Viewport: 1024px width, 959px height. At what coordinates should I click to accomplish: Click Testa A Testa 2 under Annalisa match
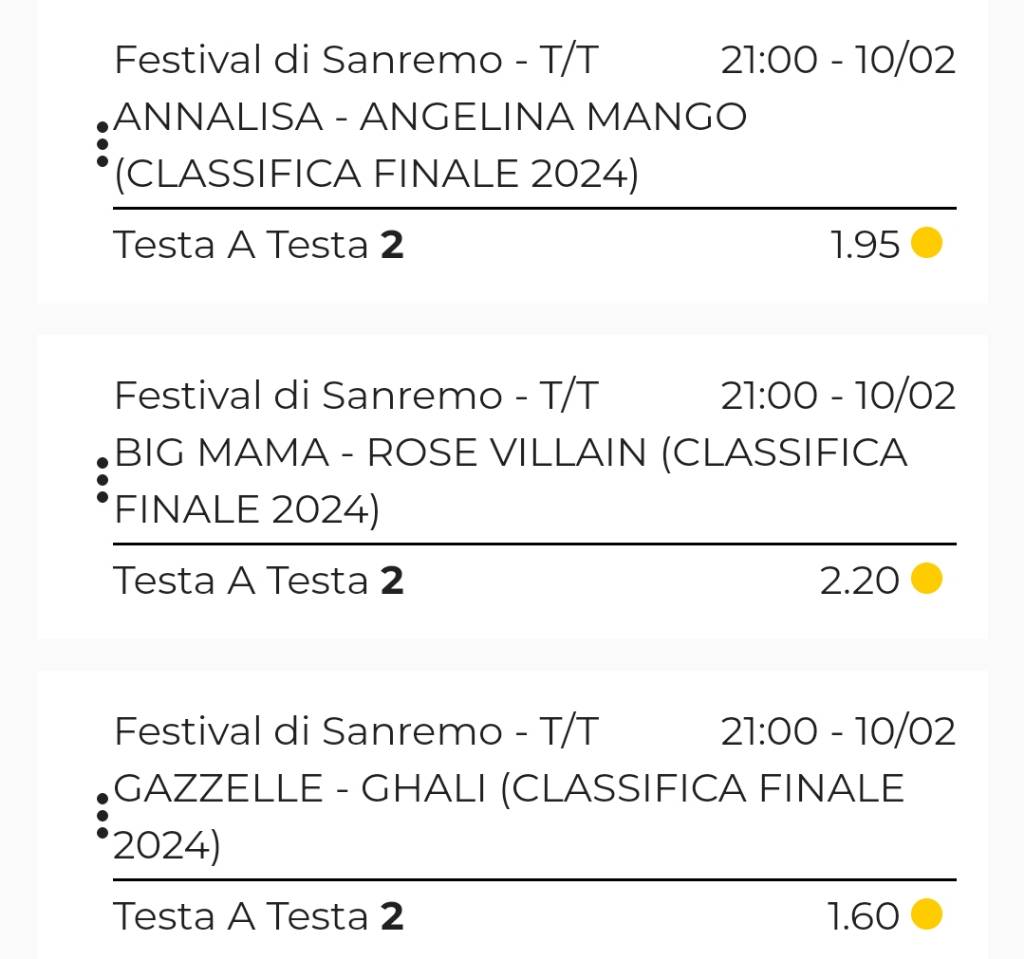click(x=259, y=245)
